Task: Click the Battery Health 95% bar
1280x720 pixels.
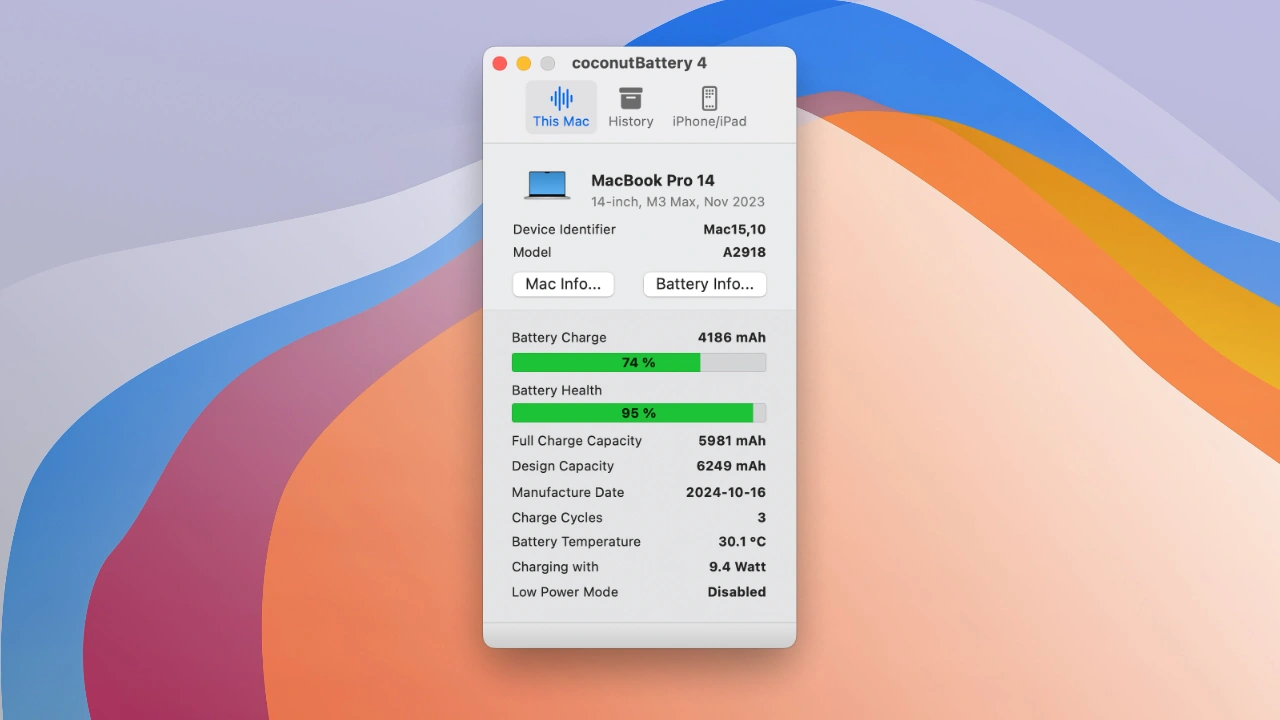Action: coord(638,413)
